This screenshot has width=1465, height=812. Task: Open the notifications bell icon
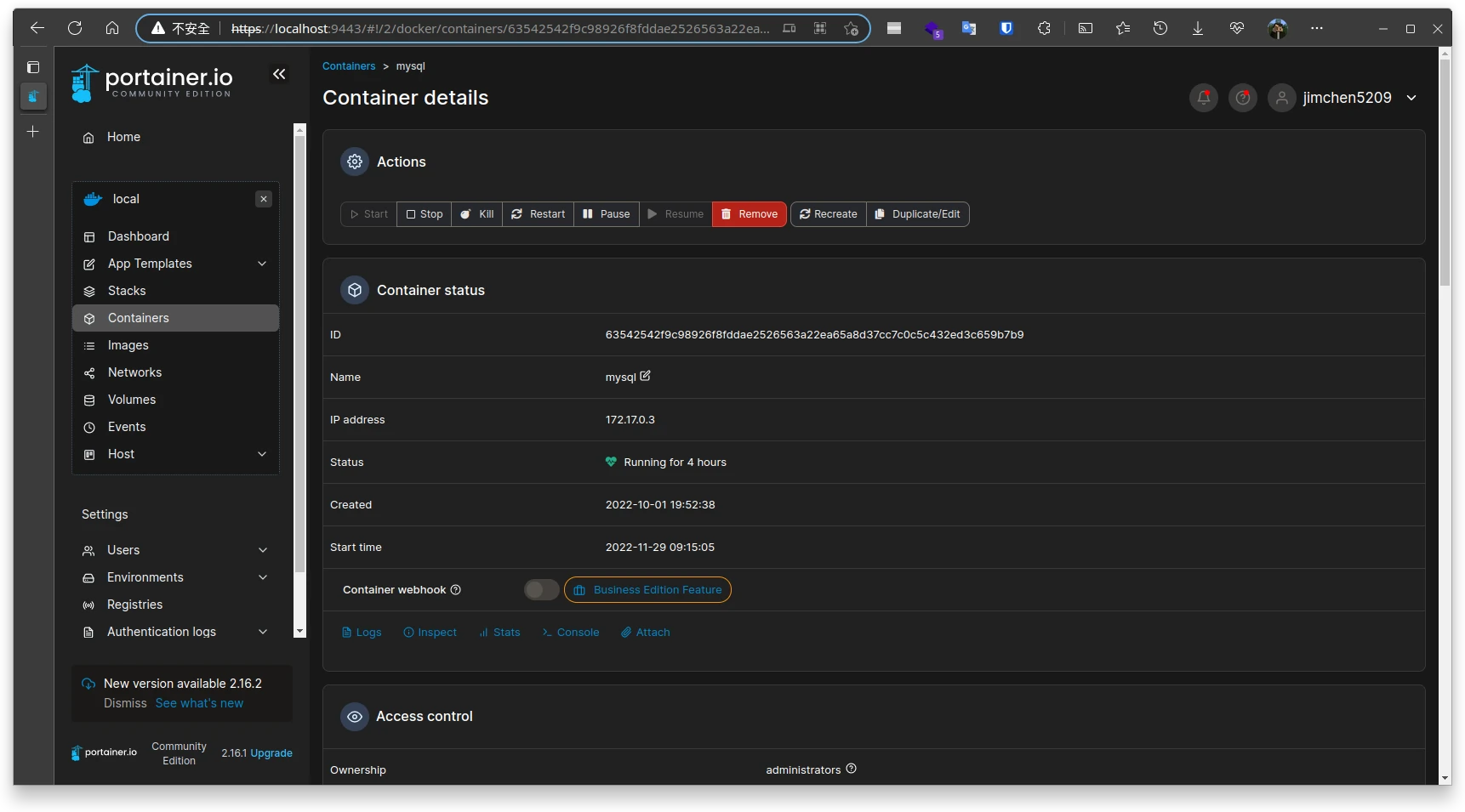(x=1203, y=98)
